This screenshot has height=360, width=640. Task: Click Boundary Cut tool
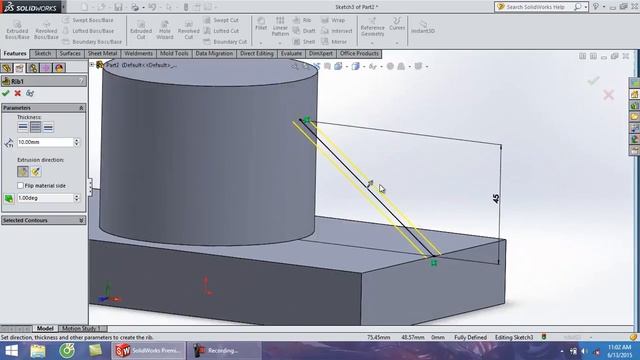coord(225,42)
